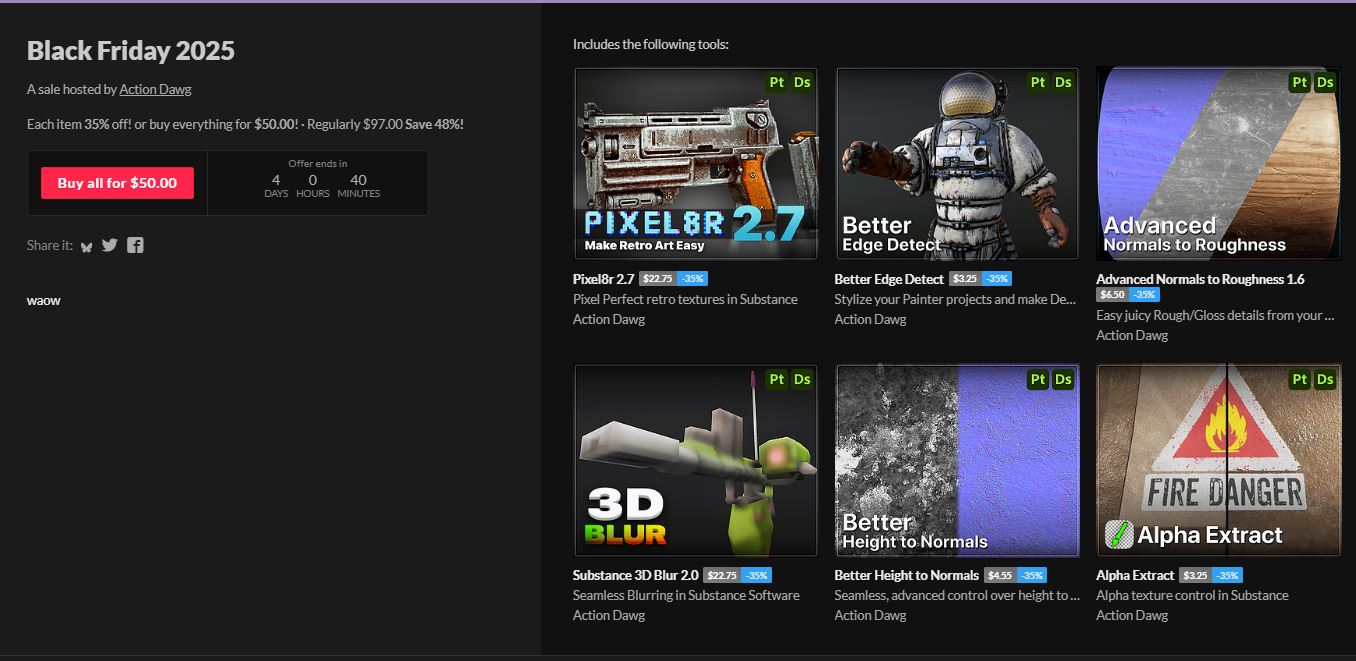
Task: Visit the Action Dawg author link under Alpha Extract
Action: pos(1131,615)
